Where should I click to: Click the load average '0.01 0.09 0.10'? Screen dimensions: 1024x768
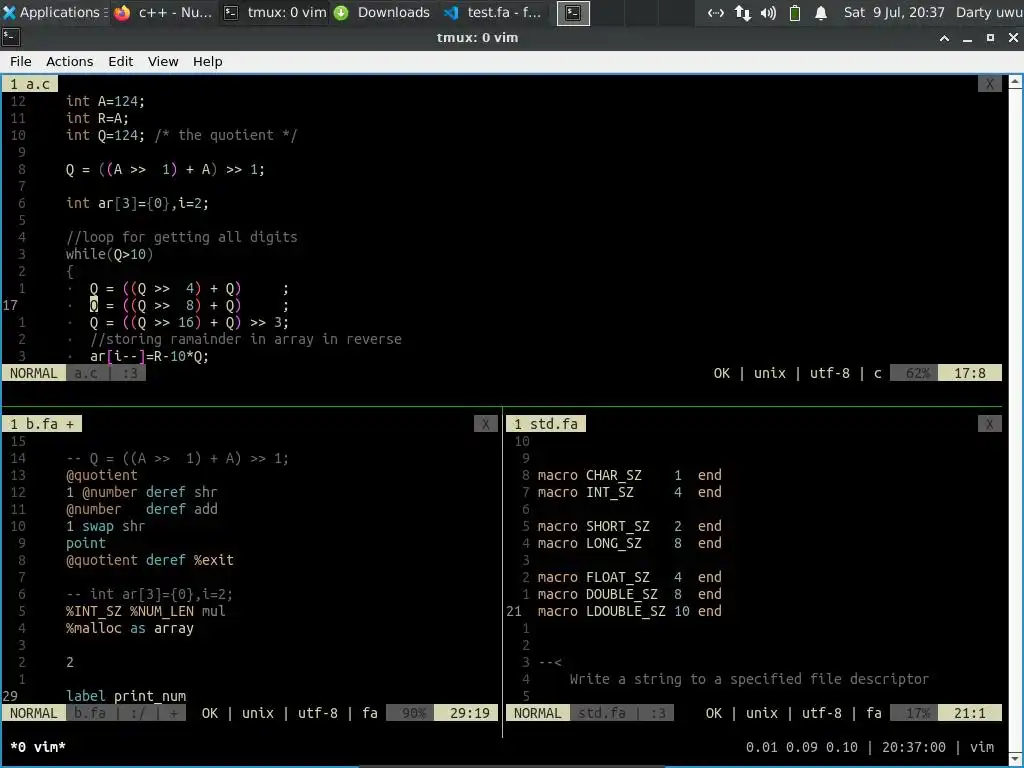click(x=802, y=746)
